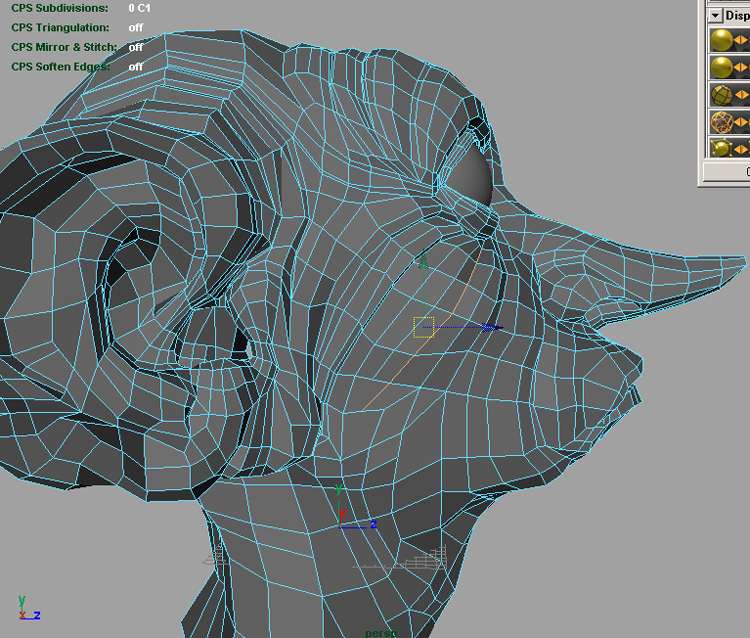Open the dropdown arrow beside Disp
This screenshot has width=750, height=638.
click(x=714, y=15)
